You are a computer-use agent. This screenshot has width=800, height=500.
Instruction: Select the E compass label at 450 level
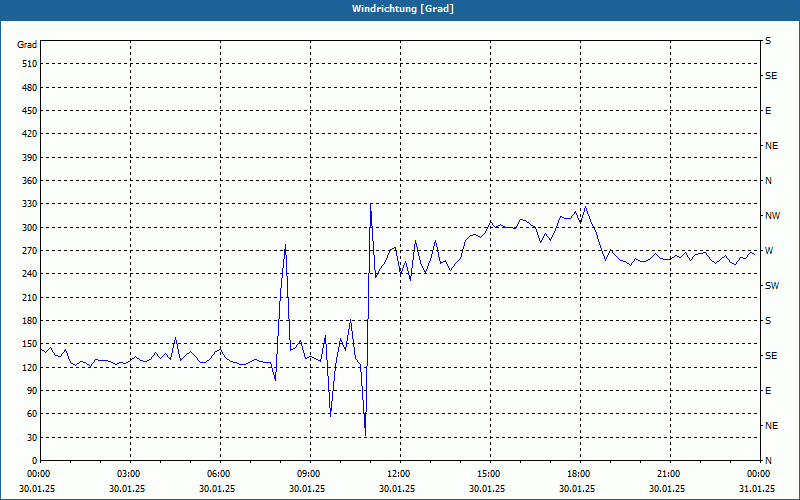768,111
